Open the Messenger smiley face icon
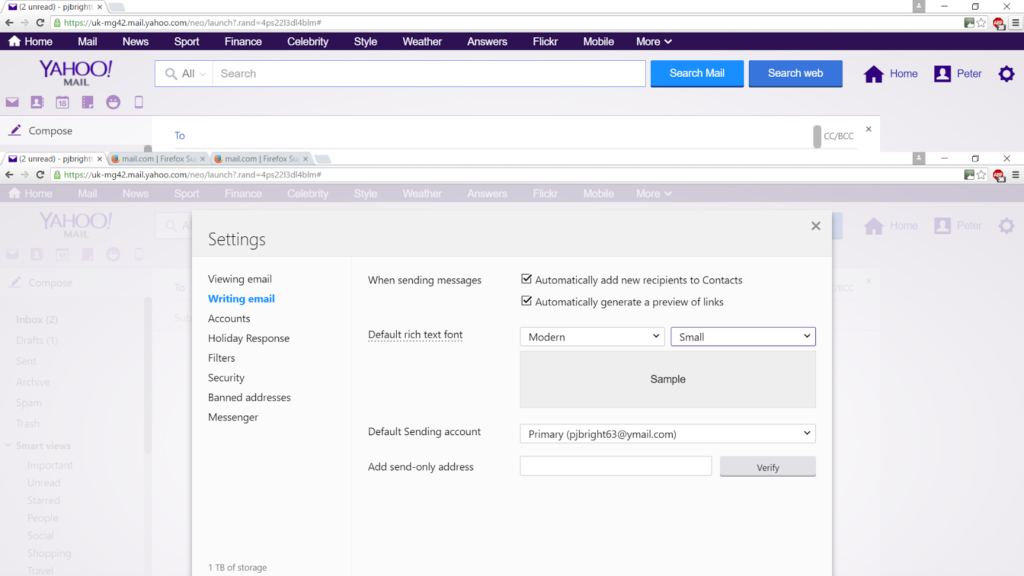This screenshot has width=1024, height=576. (x=113, y=102)
